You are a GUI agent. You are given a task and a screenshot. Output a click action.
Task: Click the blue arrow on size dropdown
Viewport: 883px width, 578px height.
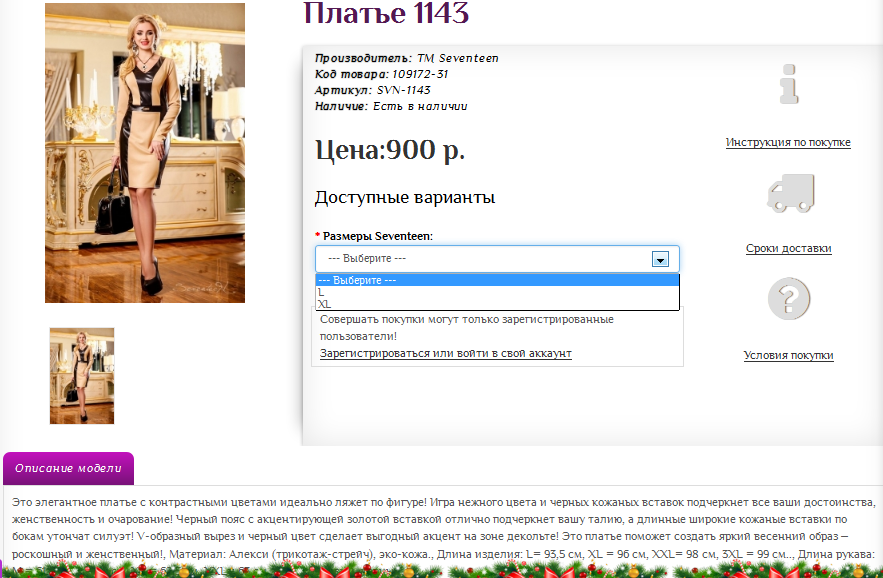[660, 259]
